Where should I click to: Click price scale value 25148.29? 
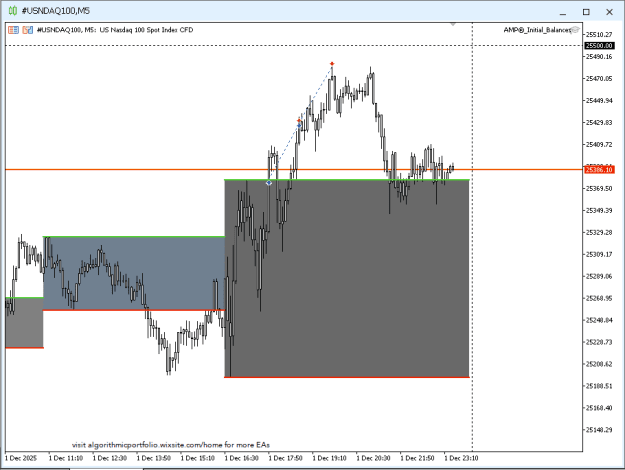coord(599,429)
